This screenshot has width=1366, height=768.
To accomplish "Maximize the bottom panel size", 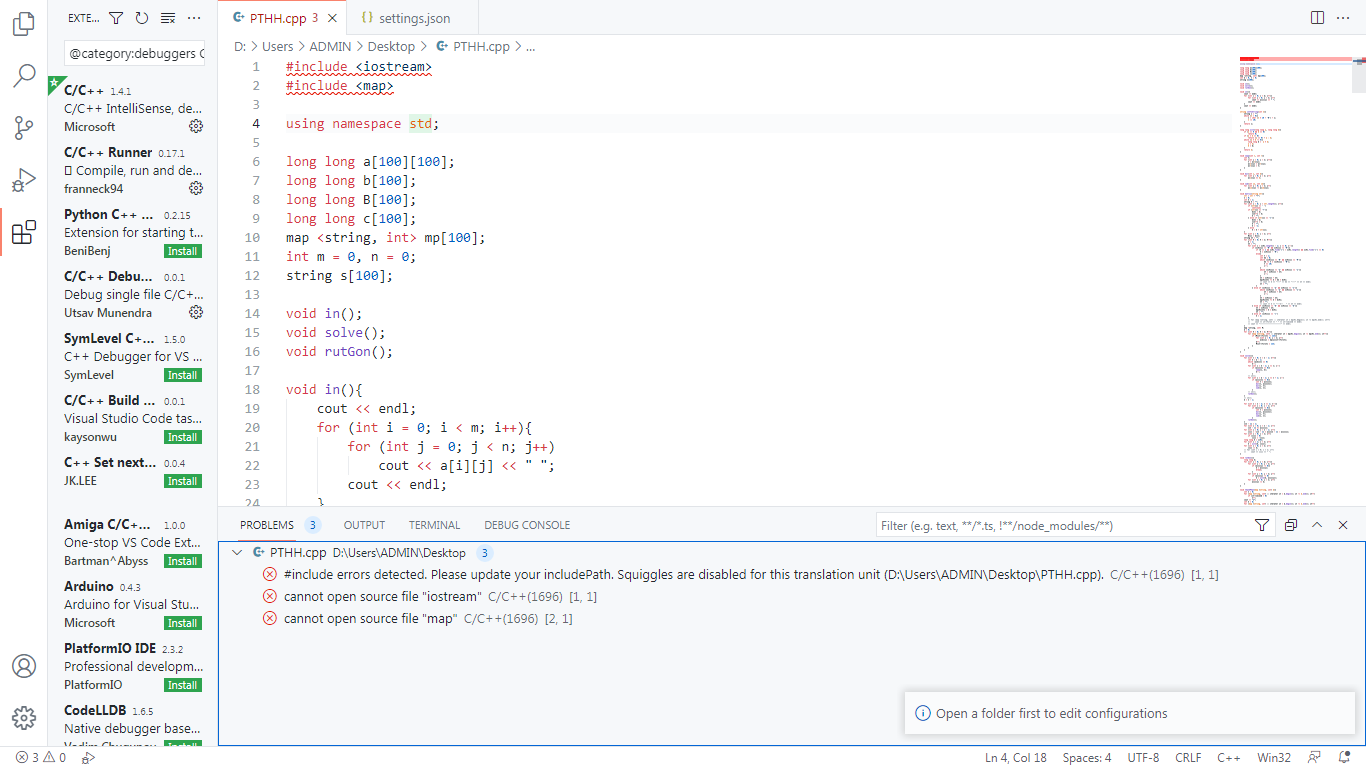I will (1317, 525).
